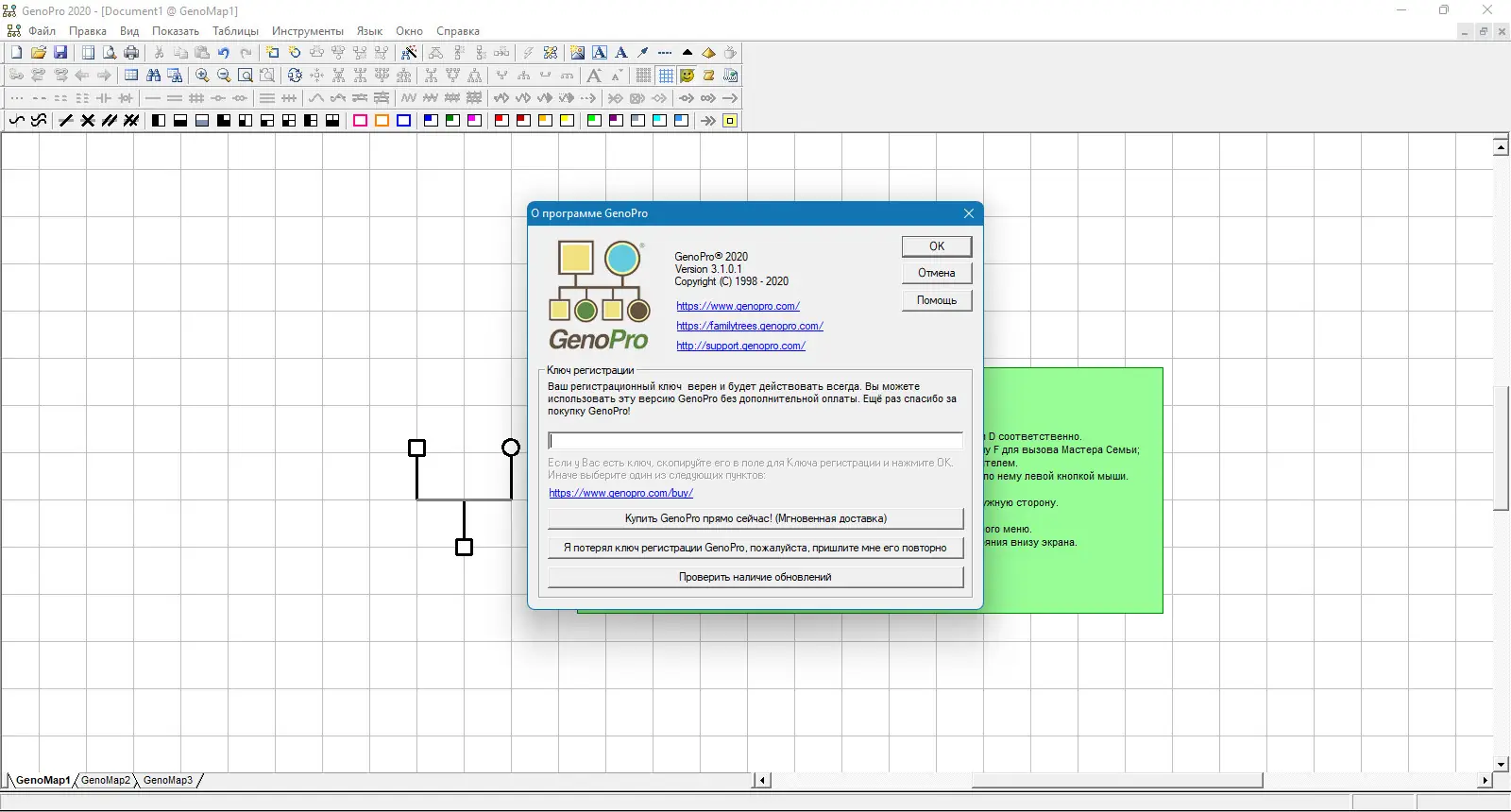
Task: Select the single wavy line tool
Action: pos(17,121)
